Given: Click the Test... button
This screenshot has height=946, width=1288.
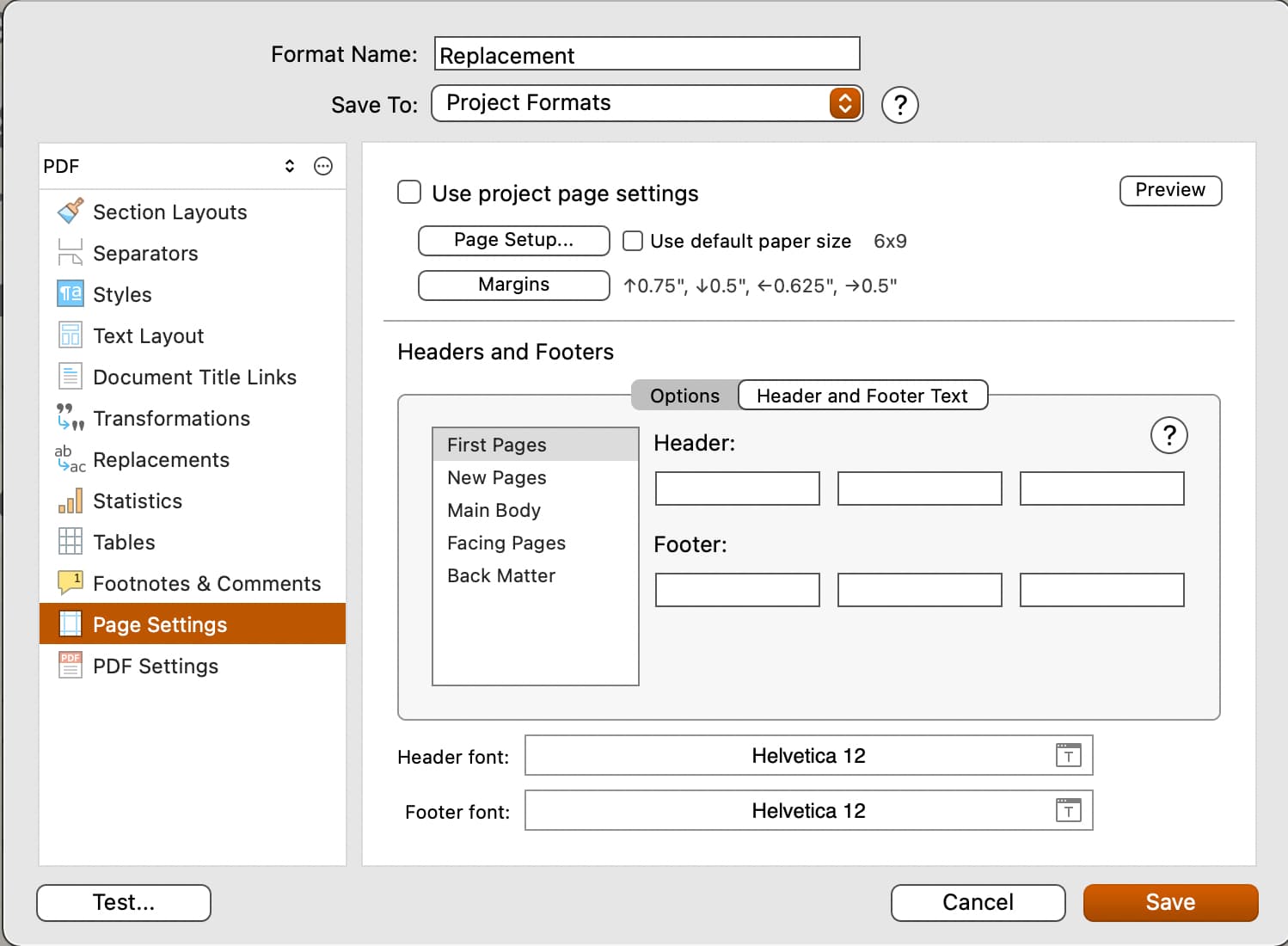Looking at the screenshot, I should [x=124, y=902].
